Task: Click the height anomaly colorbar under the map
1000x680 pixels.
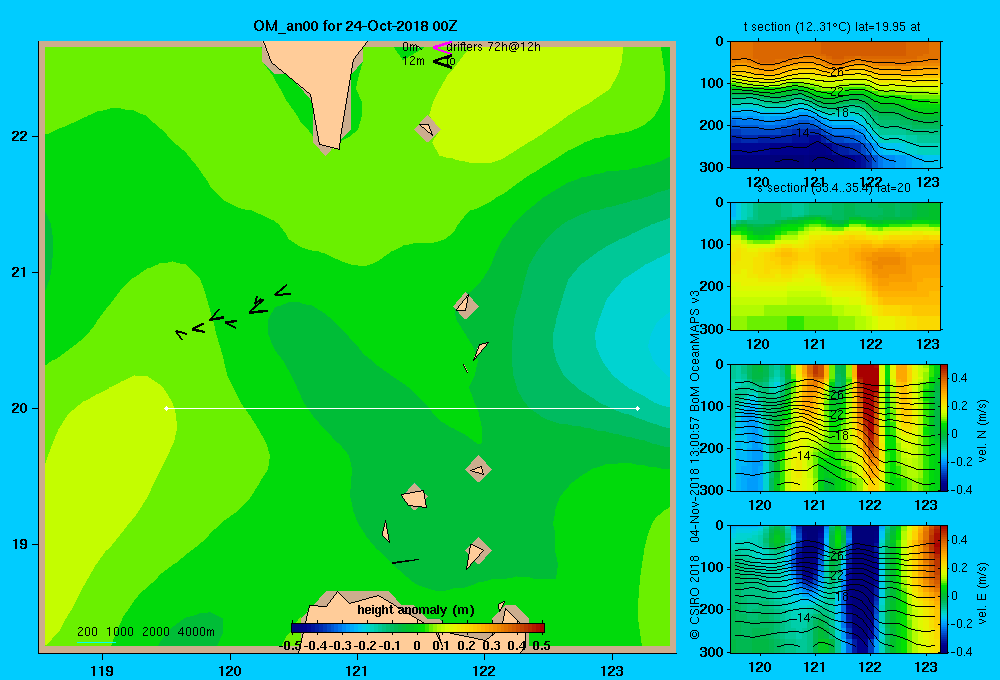Action: pyautogui.click(x=418, y=628)
